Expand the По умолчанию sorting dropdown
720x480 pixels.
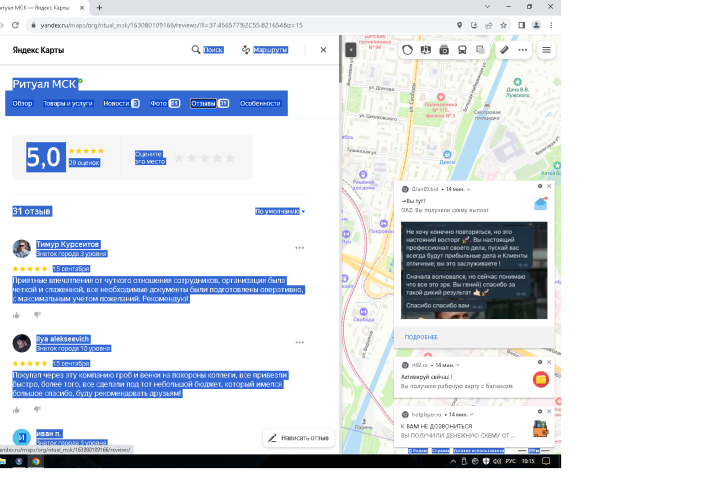pos(280,211)
